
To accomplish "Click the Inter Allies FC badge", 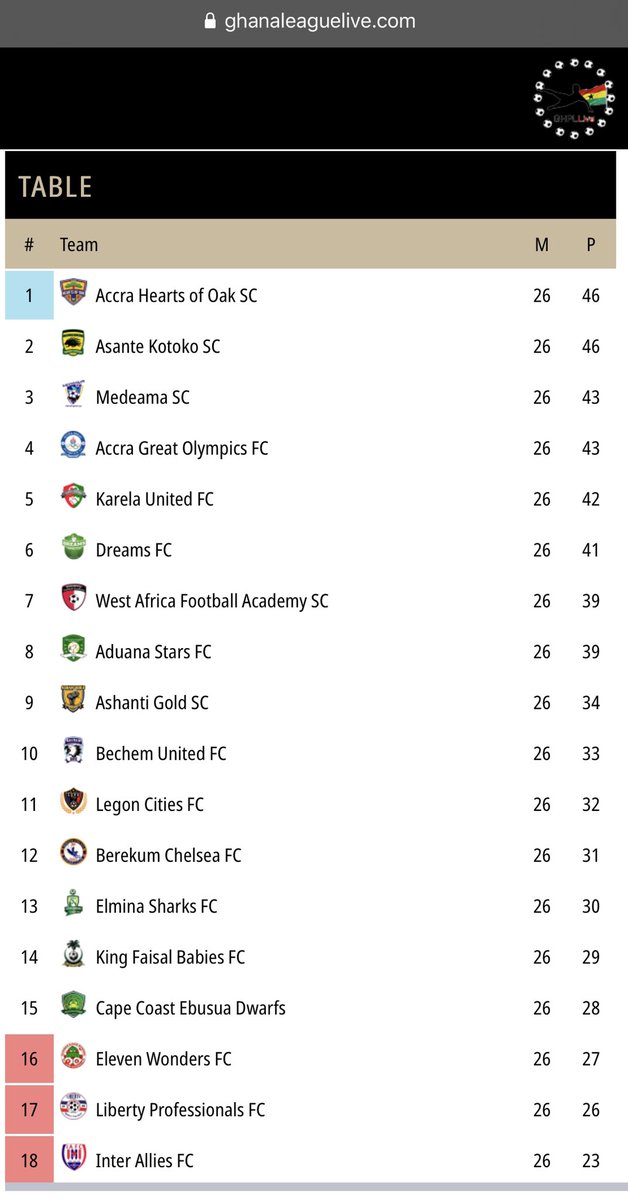I will 73,1159.
